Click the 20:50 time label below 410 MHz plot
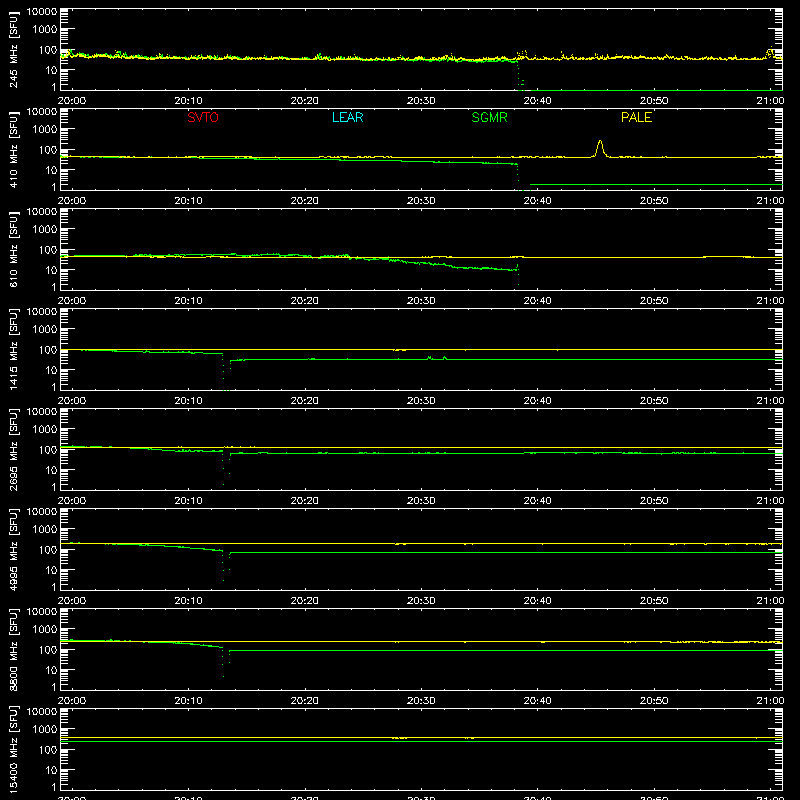Viewport: 800px width, 800px height. [x=654, y=201]
